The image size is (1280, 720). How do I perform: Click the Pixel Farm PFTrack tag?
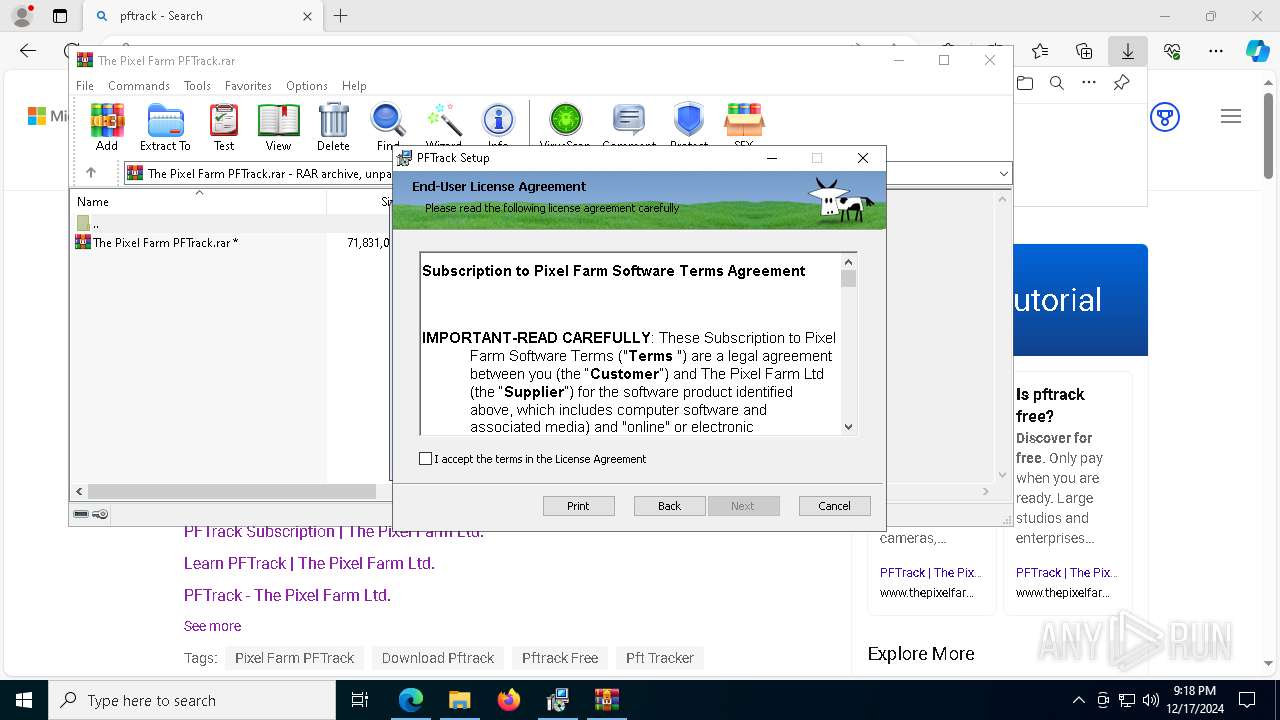(294, 658)
